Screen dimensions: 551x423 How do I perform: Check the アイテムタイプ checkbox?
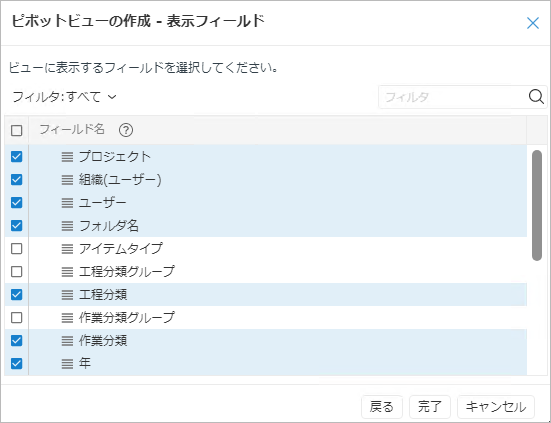(x=17, y=249)
